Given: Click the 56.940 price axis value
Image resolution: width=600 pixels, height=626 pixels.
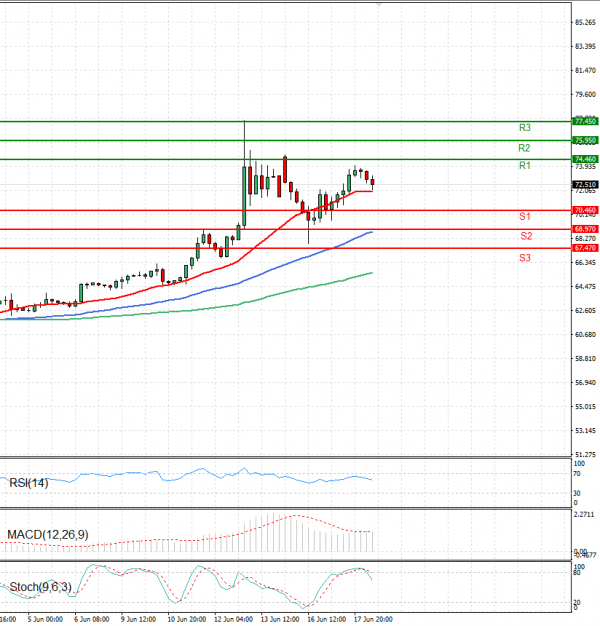Looking at the screenshot, I should [585, 382].
